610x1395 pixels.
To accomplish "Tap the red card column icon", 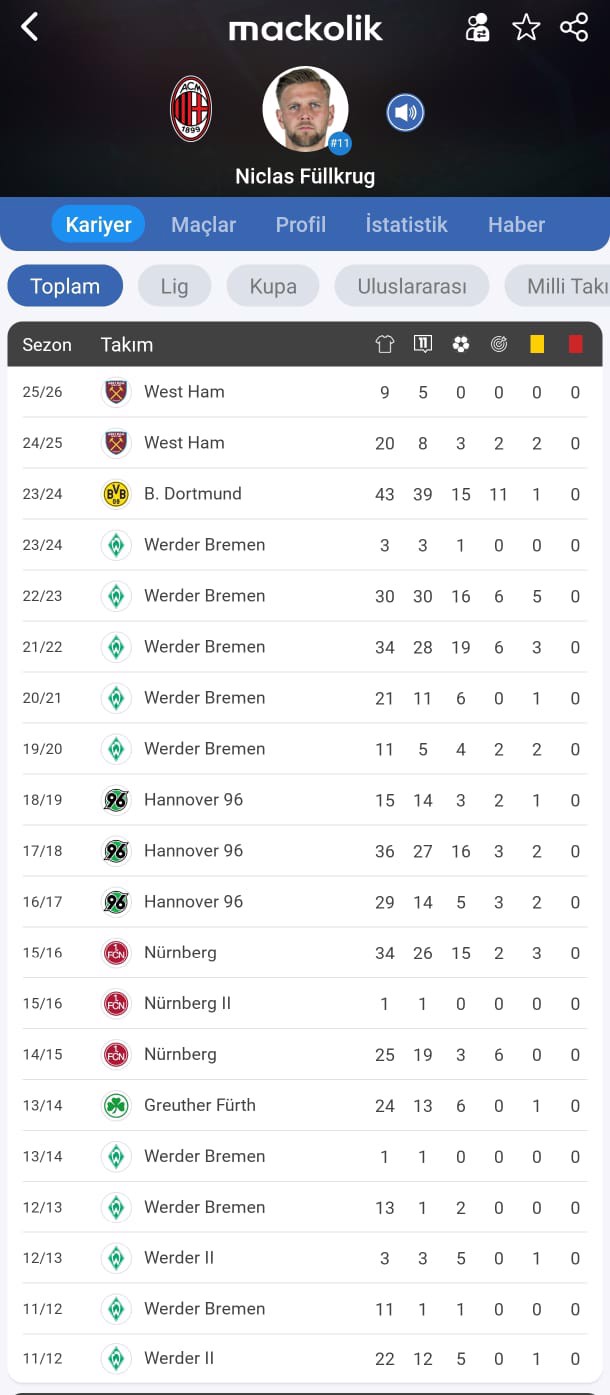I will point(575,344).
